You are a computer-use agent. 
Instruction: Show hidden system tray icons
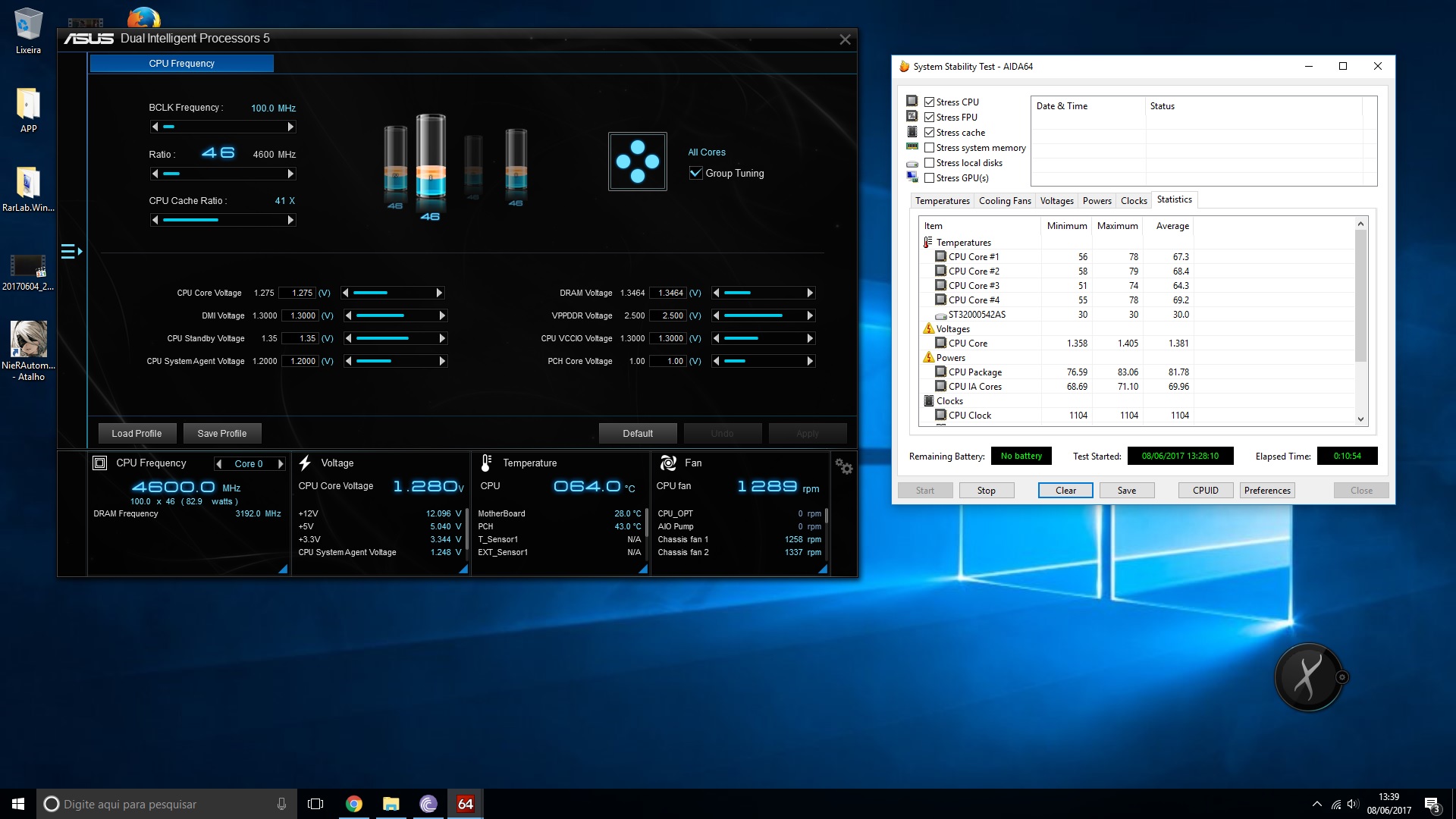click(x=1317, y=804)
